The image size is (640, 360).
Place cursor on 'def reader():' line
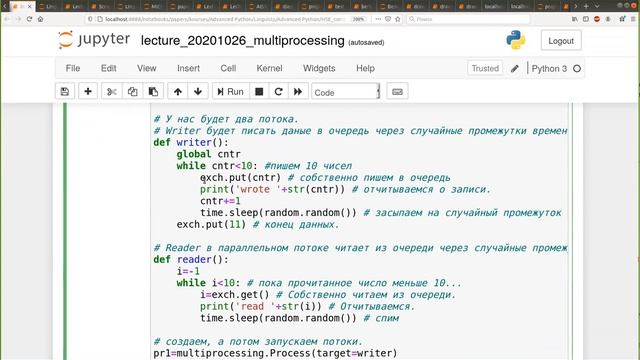tap(191, 260)
